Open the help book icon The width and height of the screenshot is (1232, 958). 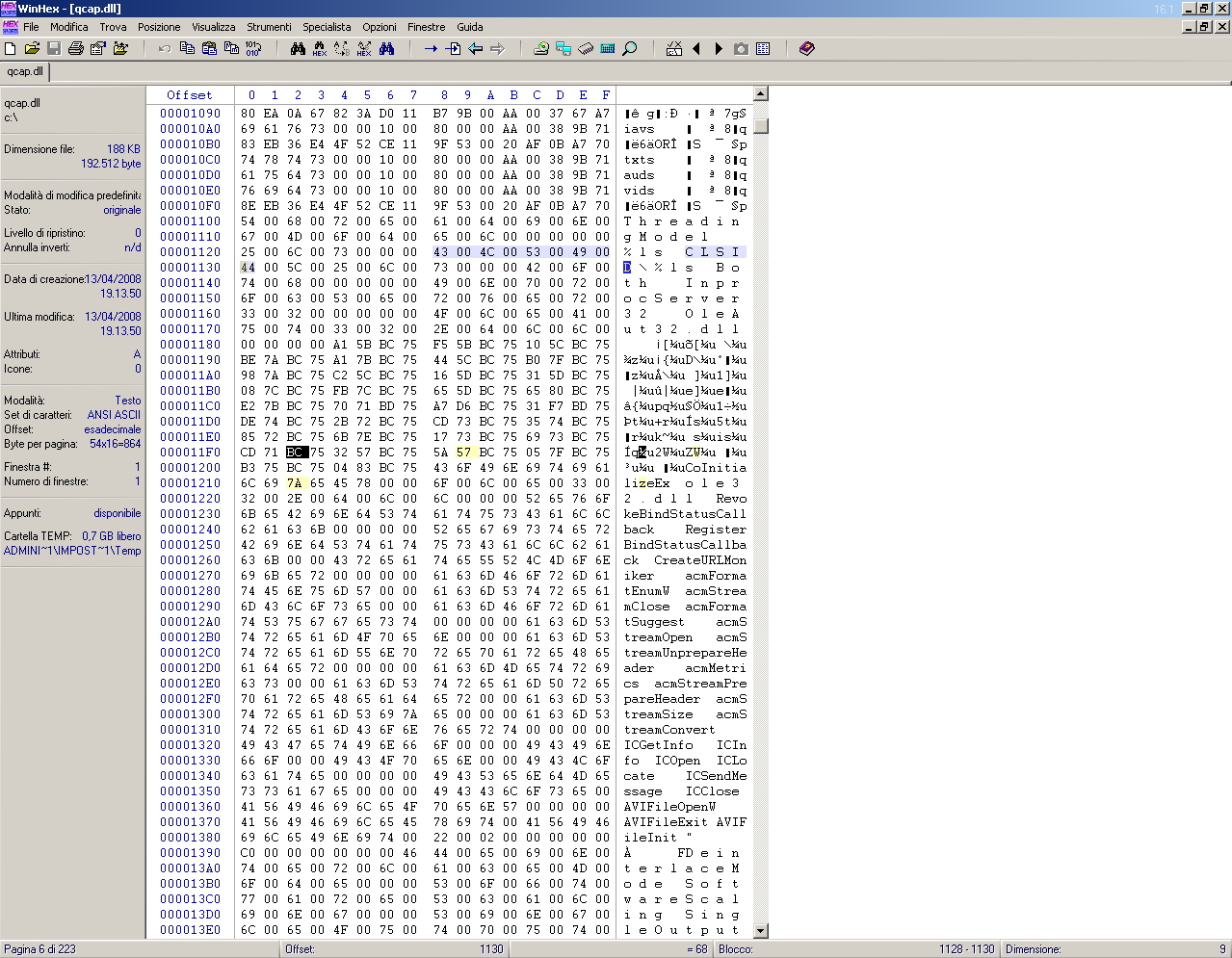pyautogui.click(x=807, y=48)
